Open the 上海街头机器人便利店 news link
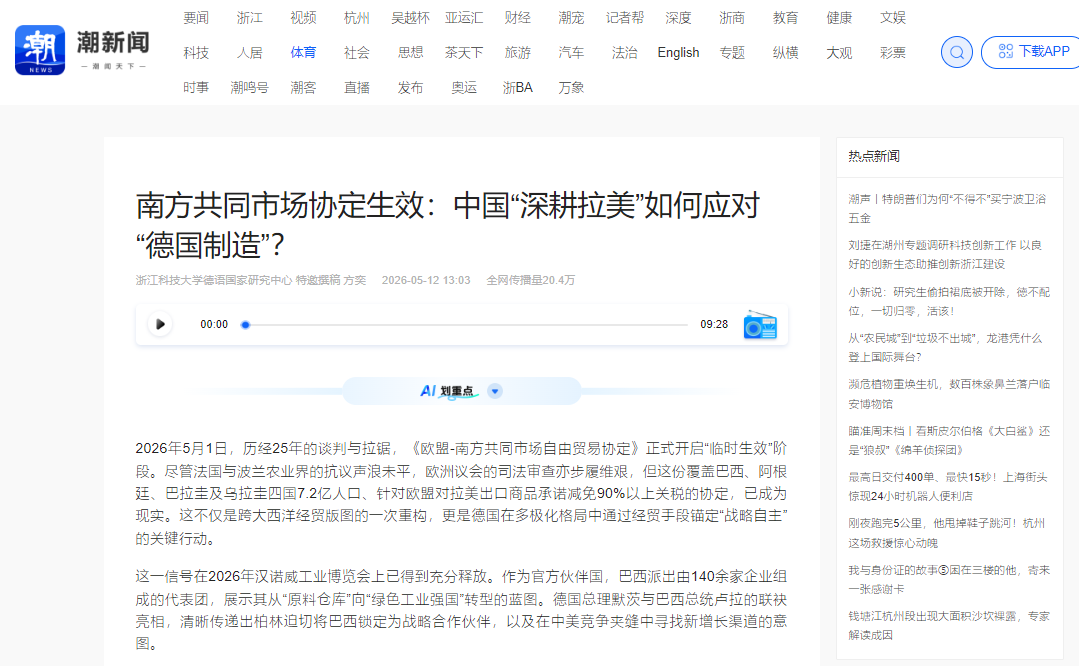Image resolution: width=1079 pixels, height=666 pixels. pyautogui.click(x=948, y=486)
